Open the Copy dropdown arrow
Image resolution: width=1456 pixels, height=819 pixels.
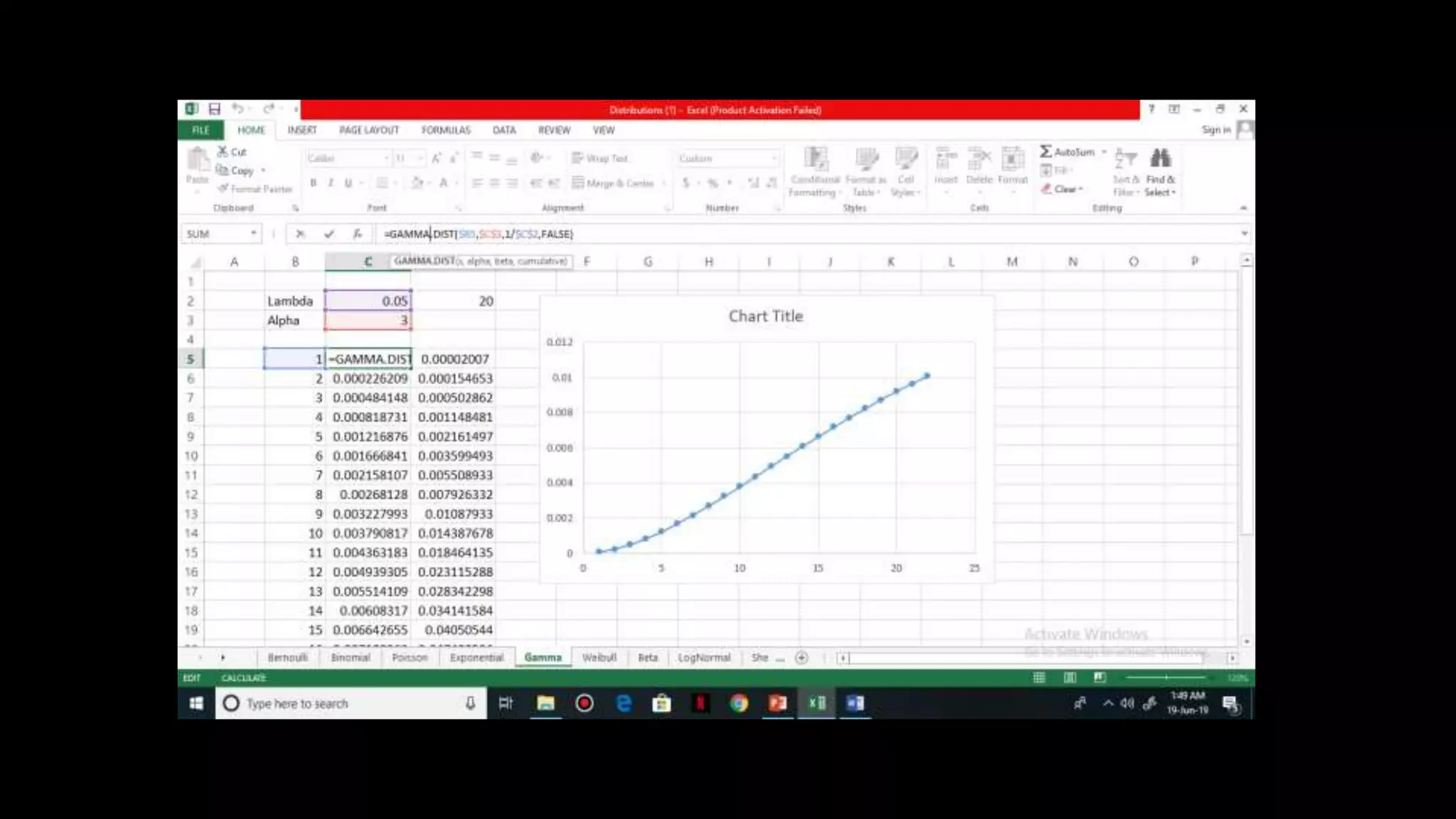coord(263,171)
